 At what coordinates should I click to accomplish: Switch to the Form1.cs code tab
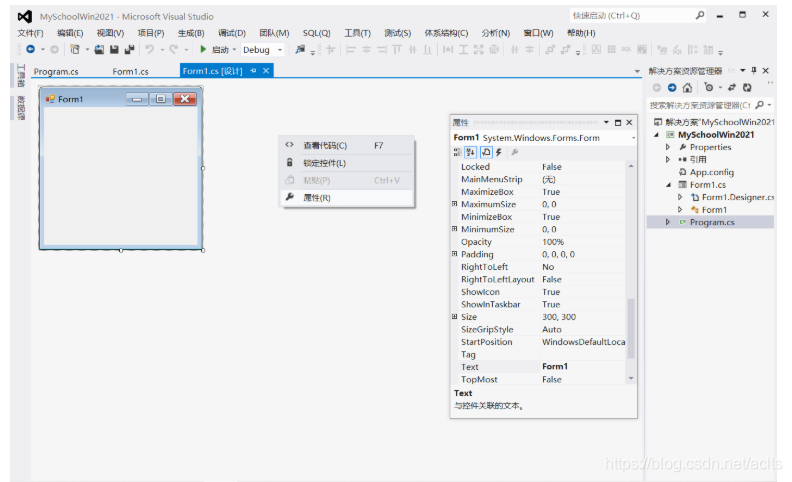pyautogui.click(x=130, y=71)
